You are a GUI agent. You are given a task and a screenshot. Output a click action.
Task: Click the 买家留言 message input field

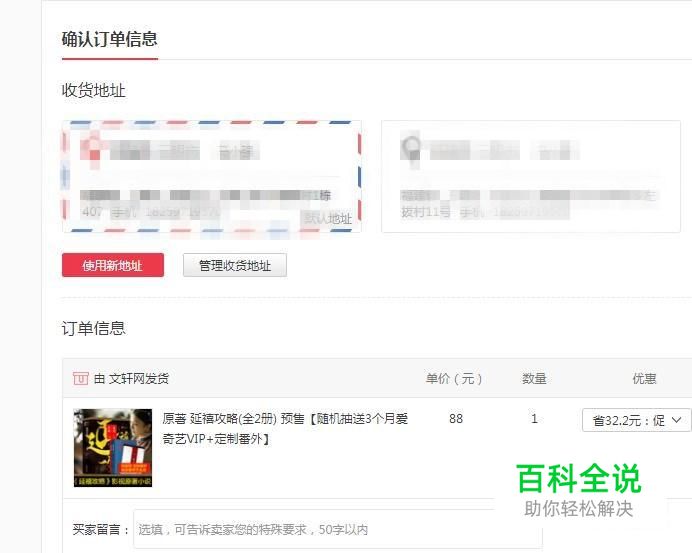click(338, 529)
